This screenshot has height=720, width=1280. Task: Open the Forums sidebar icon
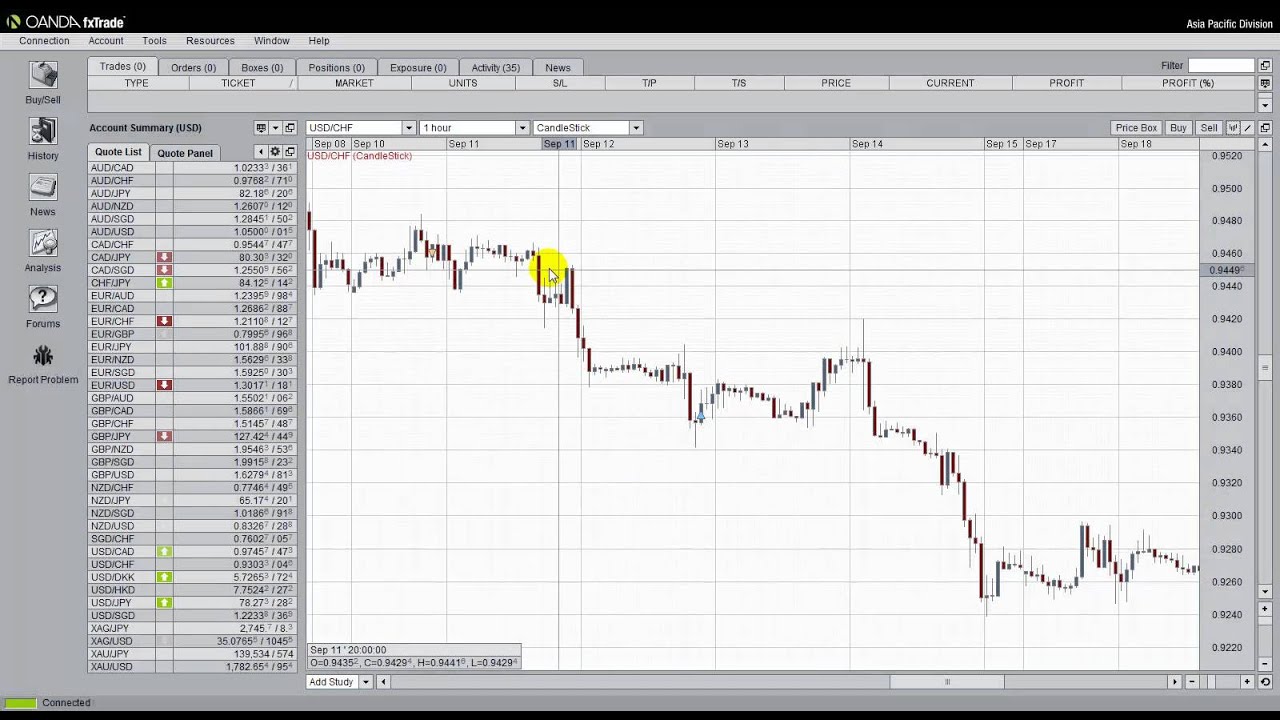click(x=43, y=299)
